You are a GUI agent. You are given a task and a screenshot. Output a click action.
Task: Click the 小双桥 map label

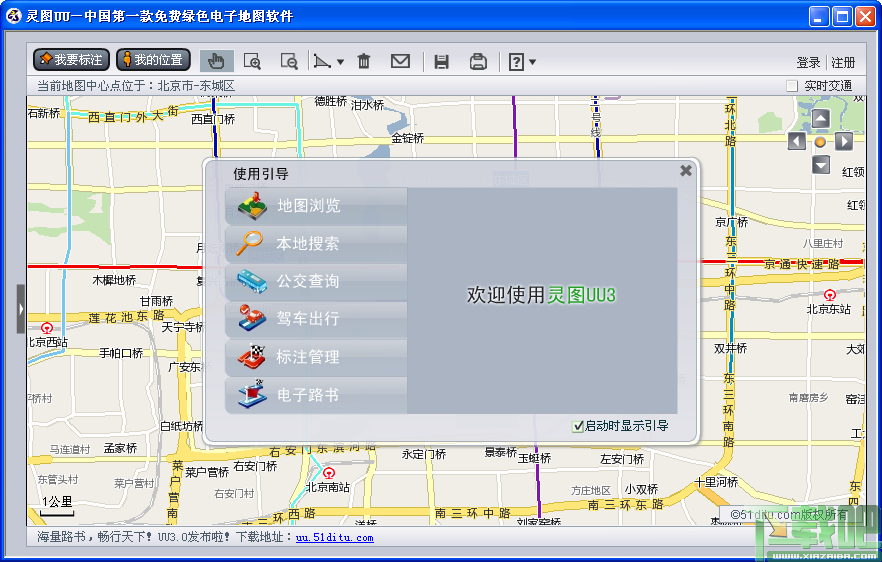coord(641,489)
